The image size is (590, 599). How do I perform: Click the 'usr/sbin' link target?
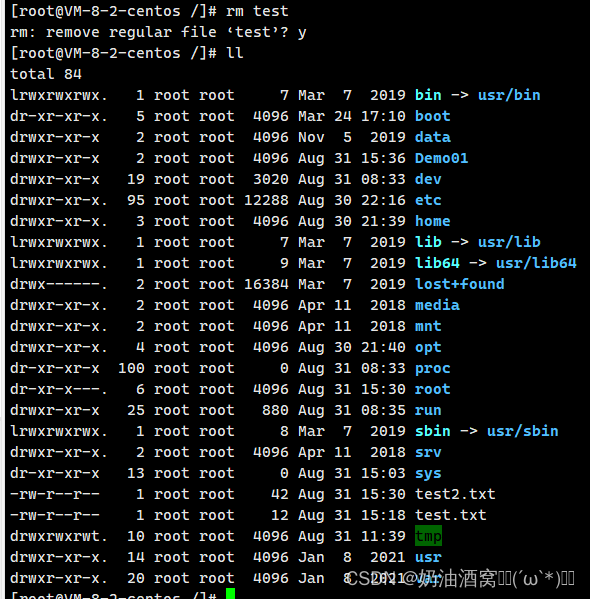522,431
